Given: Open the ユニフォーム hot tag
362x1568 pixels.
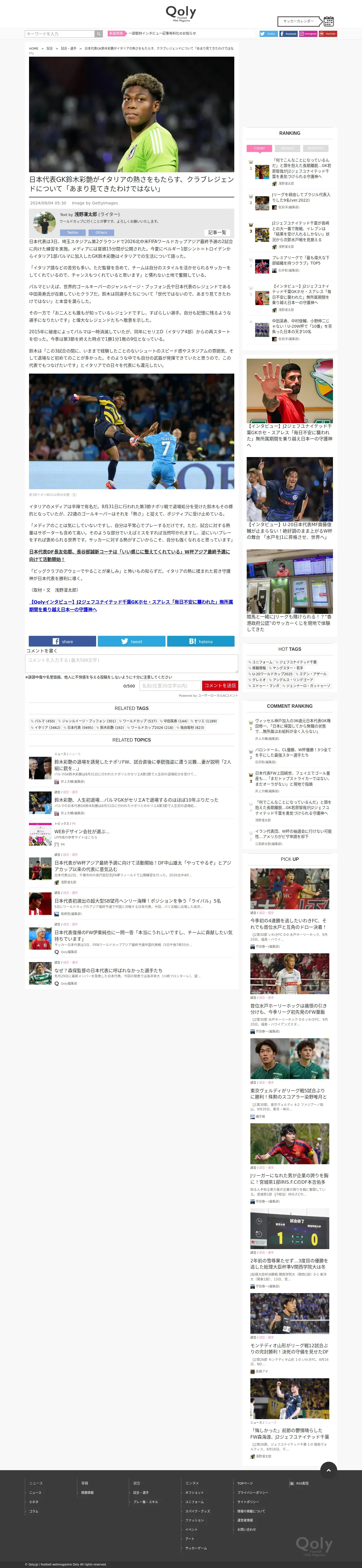Looking at the screenshot, I should pos(261,662).
